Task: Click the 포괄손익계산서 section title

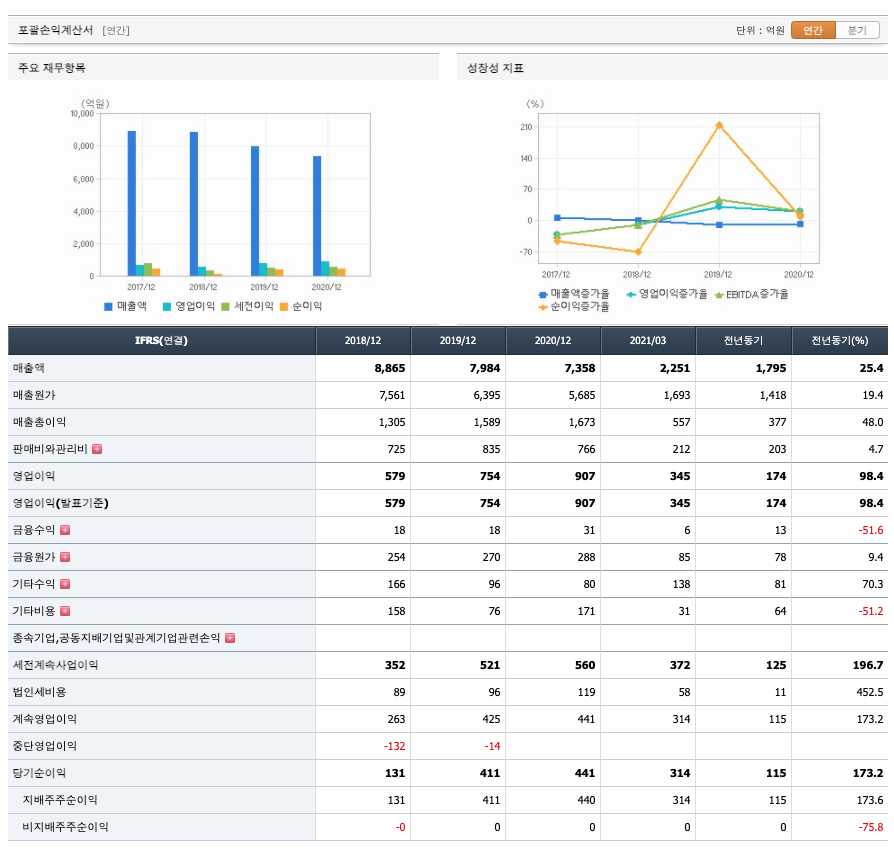Action: (55, 30)
